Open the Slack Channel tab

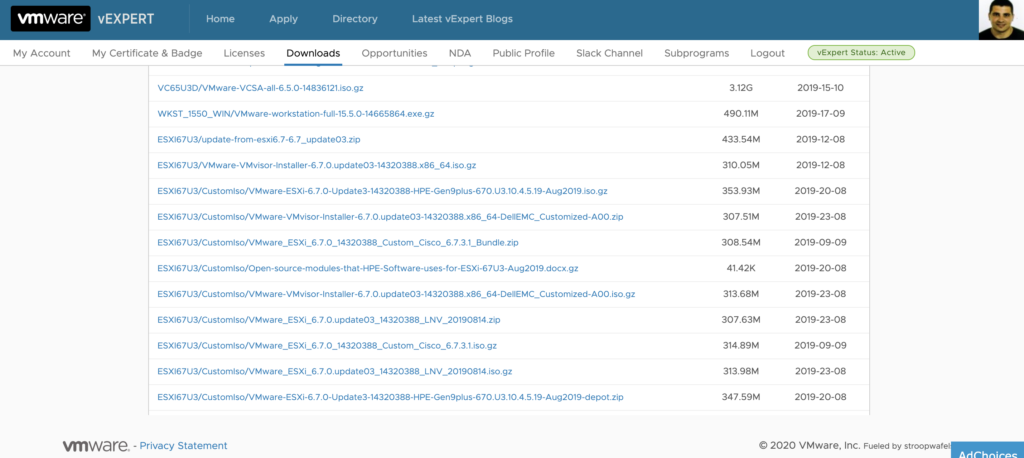[609, 53]
